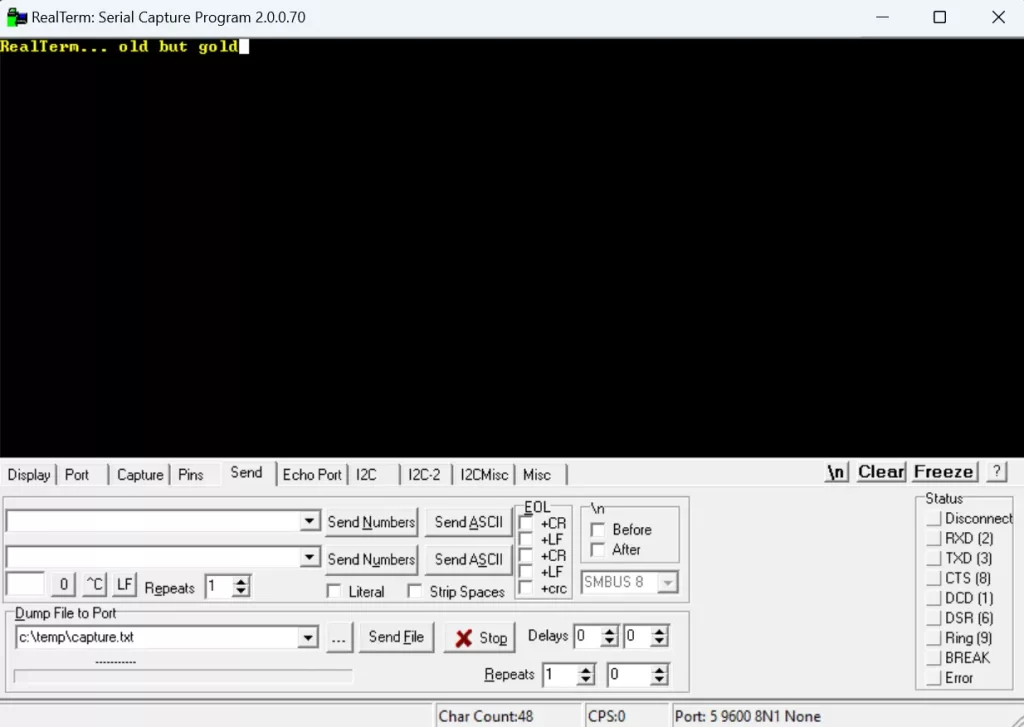Open the SMBUS 8 dropdown
1024x727 pixels.
667,582
